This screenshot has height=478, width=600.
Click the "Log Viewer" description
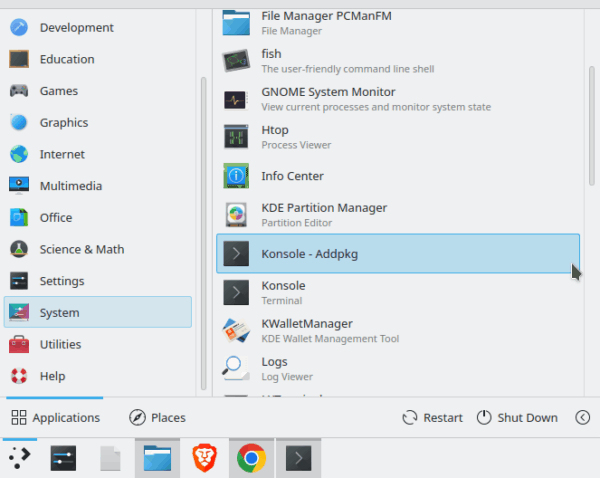[287, 377]
